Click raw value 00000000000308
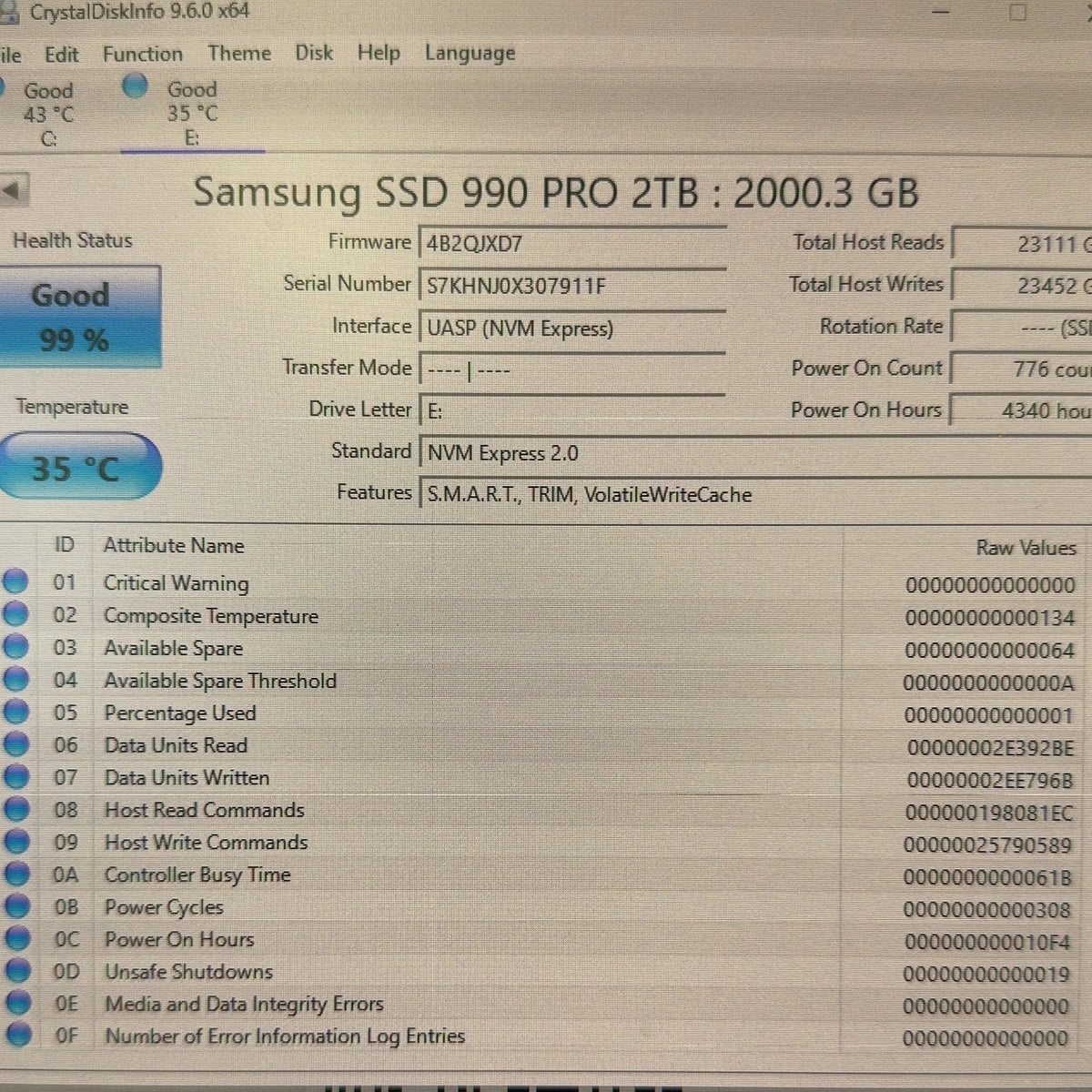This screenshot has height=1092, width=1092. click(x=987, y=910)
